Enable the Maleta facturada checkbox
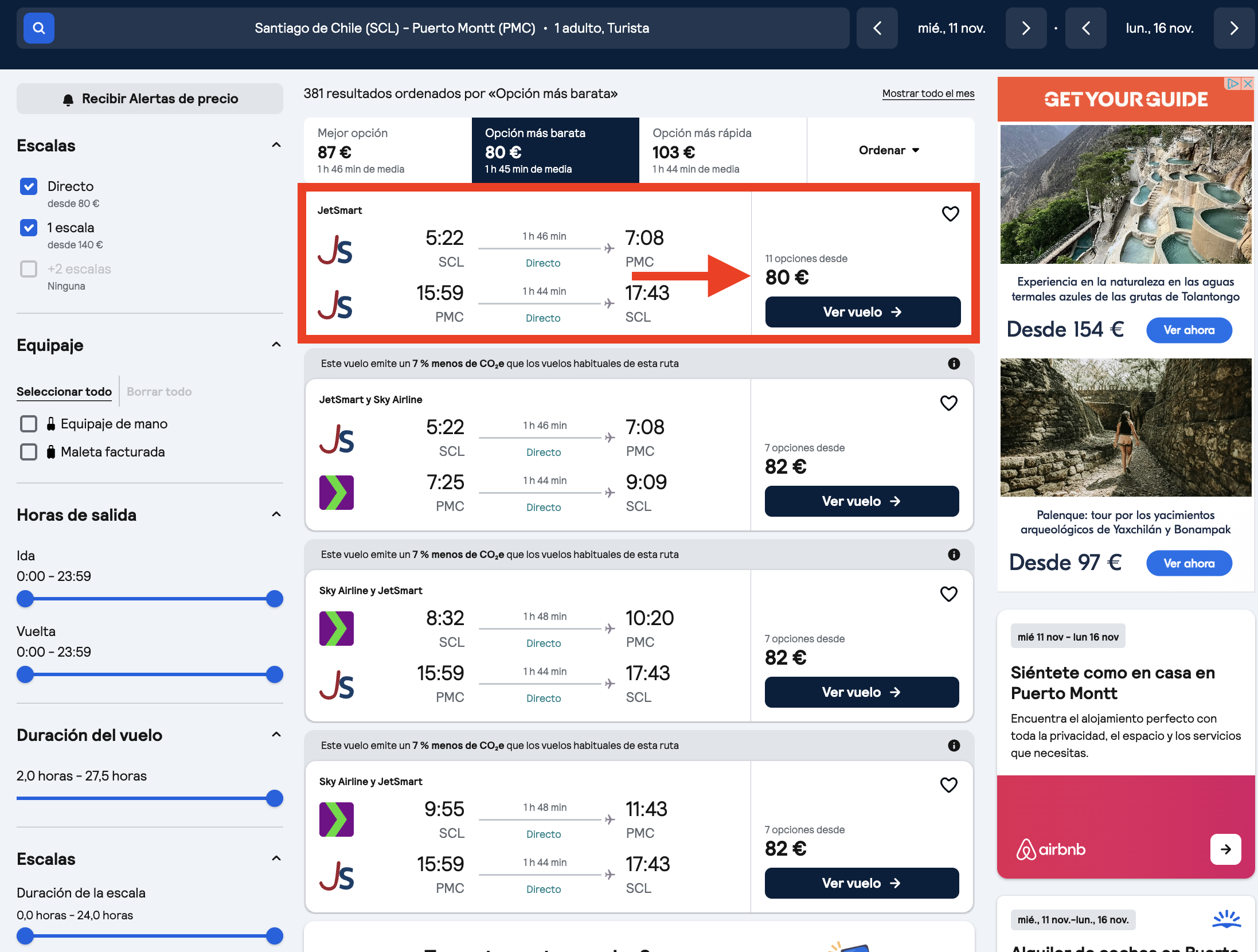This screenshot has height=952, width=1258. pyautogui.click(x=29, y=452)
